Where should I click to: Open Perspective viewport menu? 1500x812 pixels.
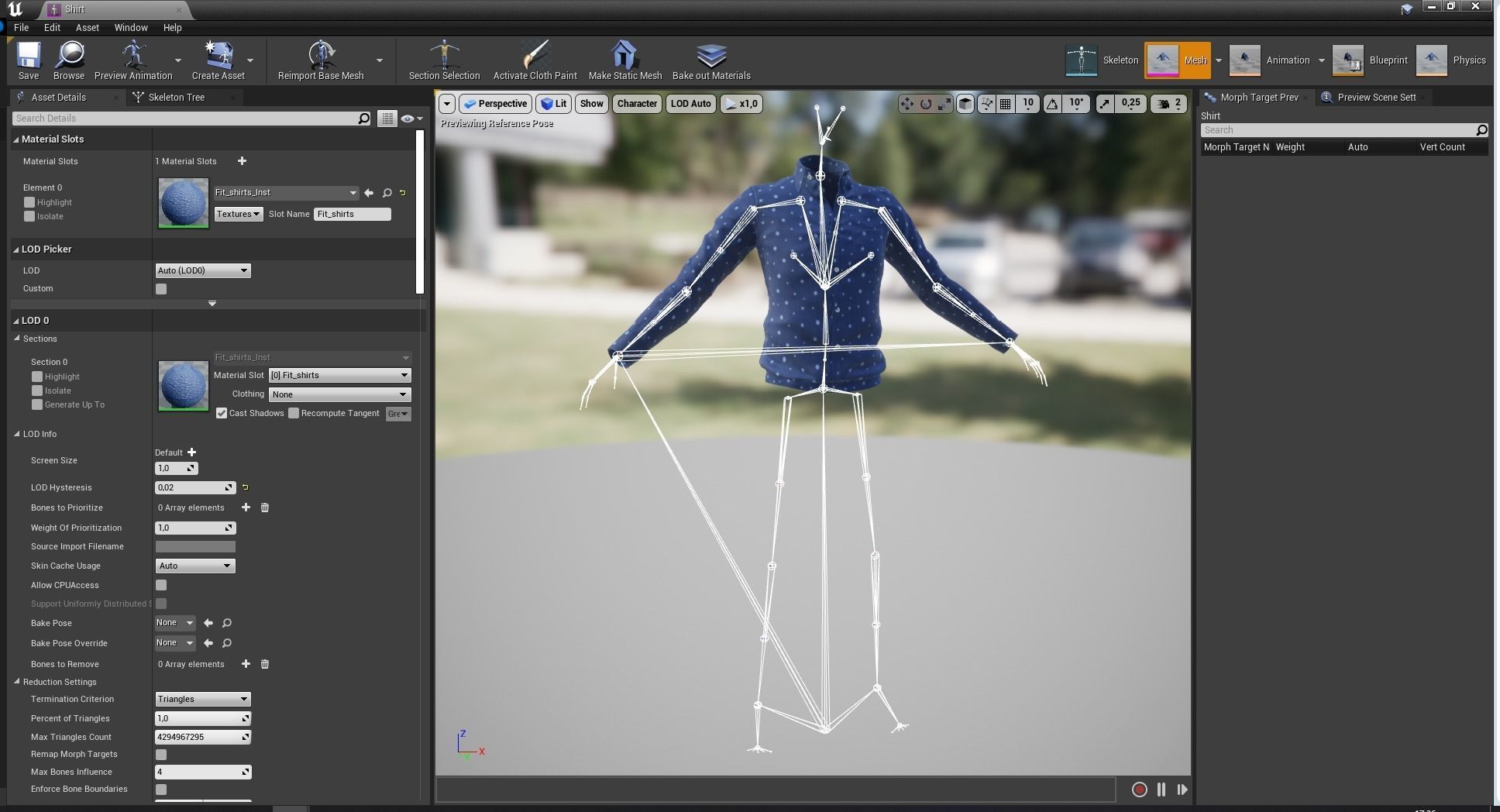click(495, 104)
